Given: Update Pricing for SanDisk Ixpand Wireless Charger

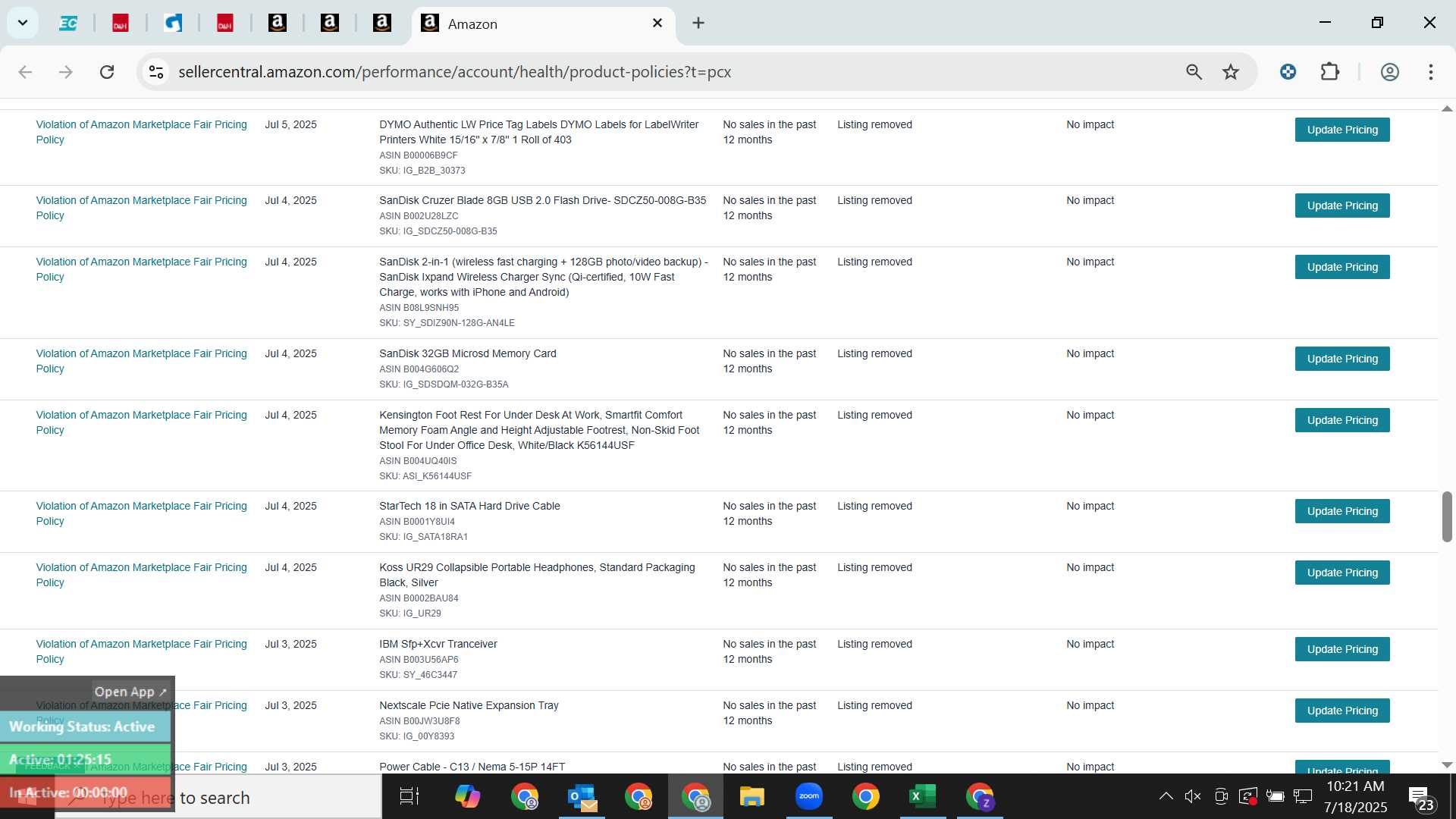Looking at the screenshot, I should tap(1342, 267).
